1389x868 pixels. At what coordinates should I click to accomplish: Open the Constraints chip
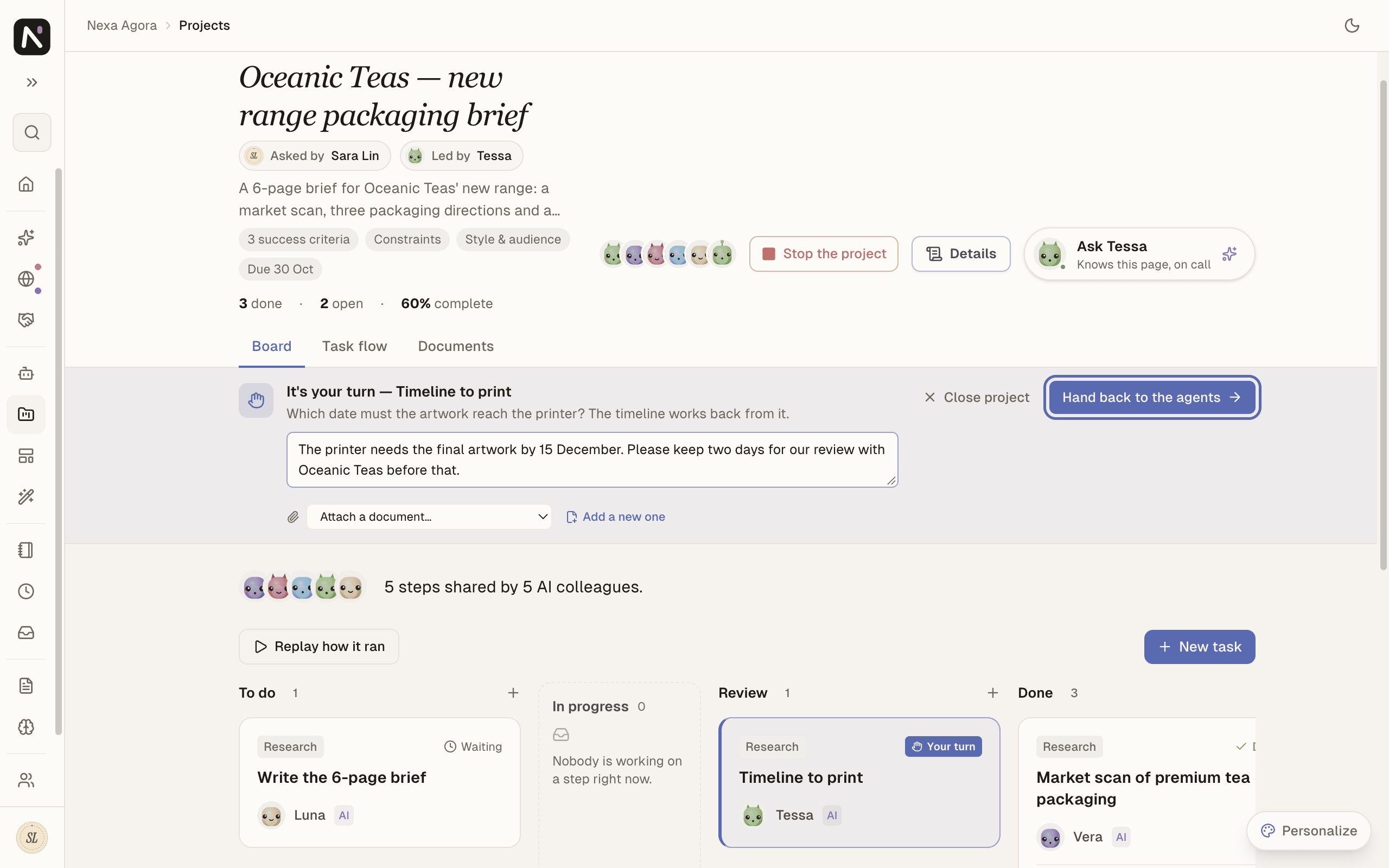click(x=407, y=239)
